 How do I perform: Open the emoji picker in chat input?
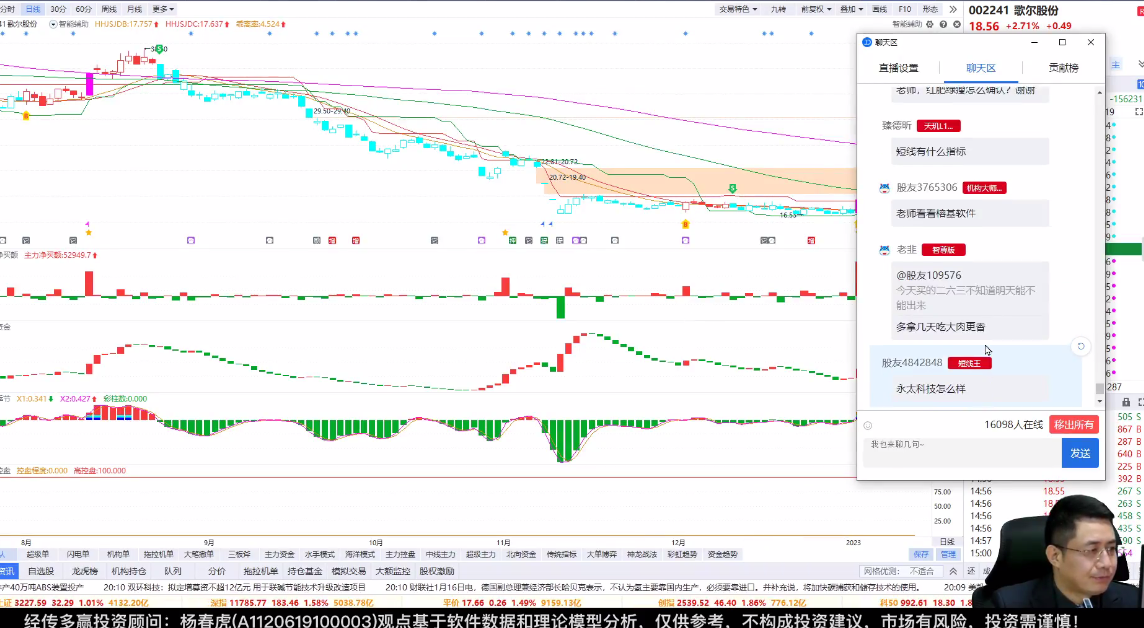(867, 425)
